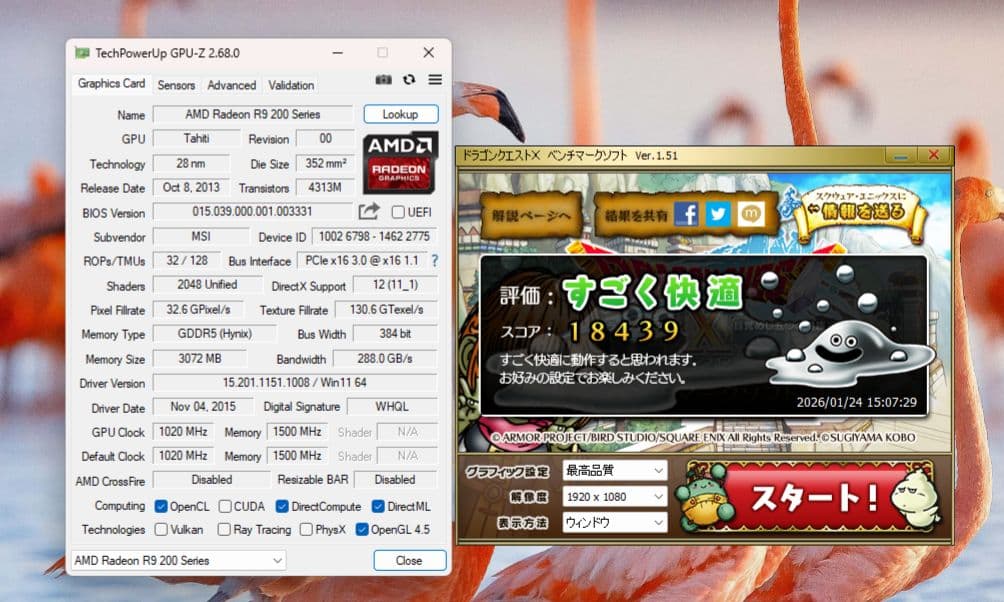Click the Lookup button
The width and height of the screenshot is (1004, 602).
coord(400,114)
